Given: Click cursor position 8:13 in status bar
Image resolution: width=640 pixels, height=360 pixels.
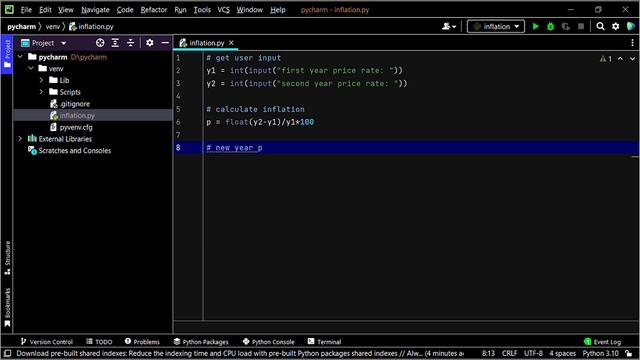Looking at the screenshot, I should click(488, 353).
